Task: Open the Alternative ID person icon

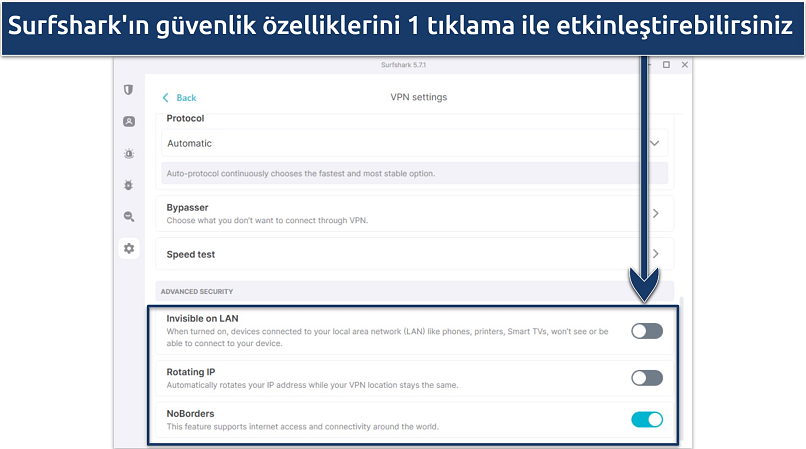Action: pos(129,122)
